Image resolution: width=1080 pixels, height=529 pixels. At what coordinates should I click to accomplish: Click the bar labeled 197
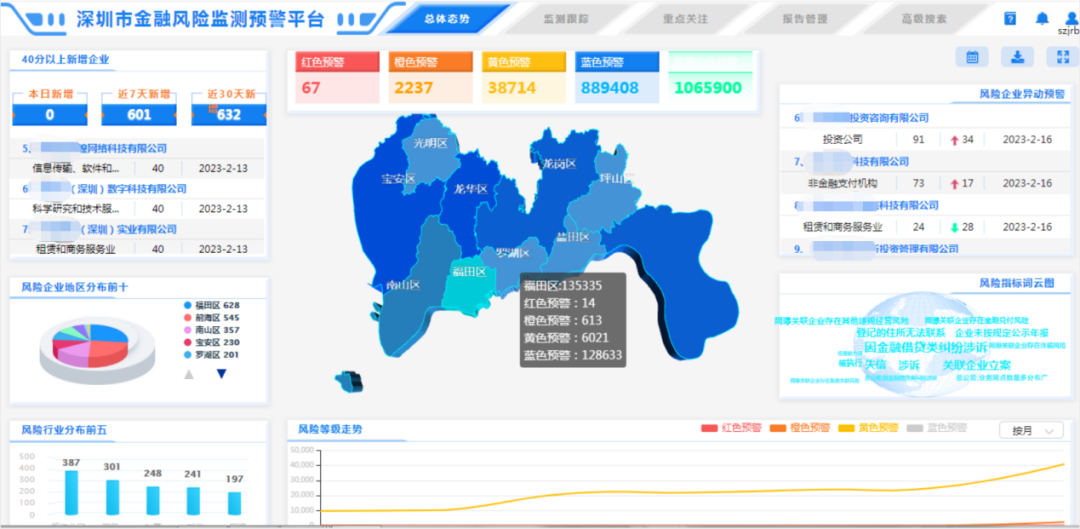pyautogui.click(x=235, y=504)
